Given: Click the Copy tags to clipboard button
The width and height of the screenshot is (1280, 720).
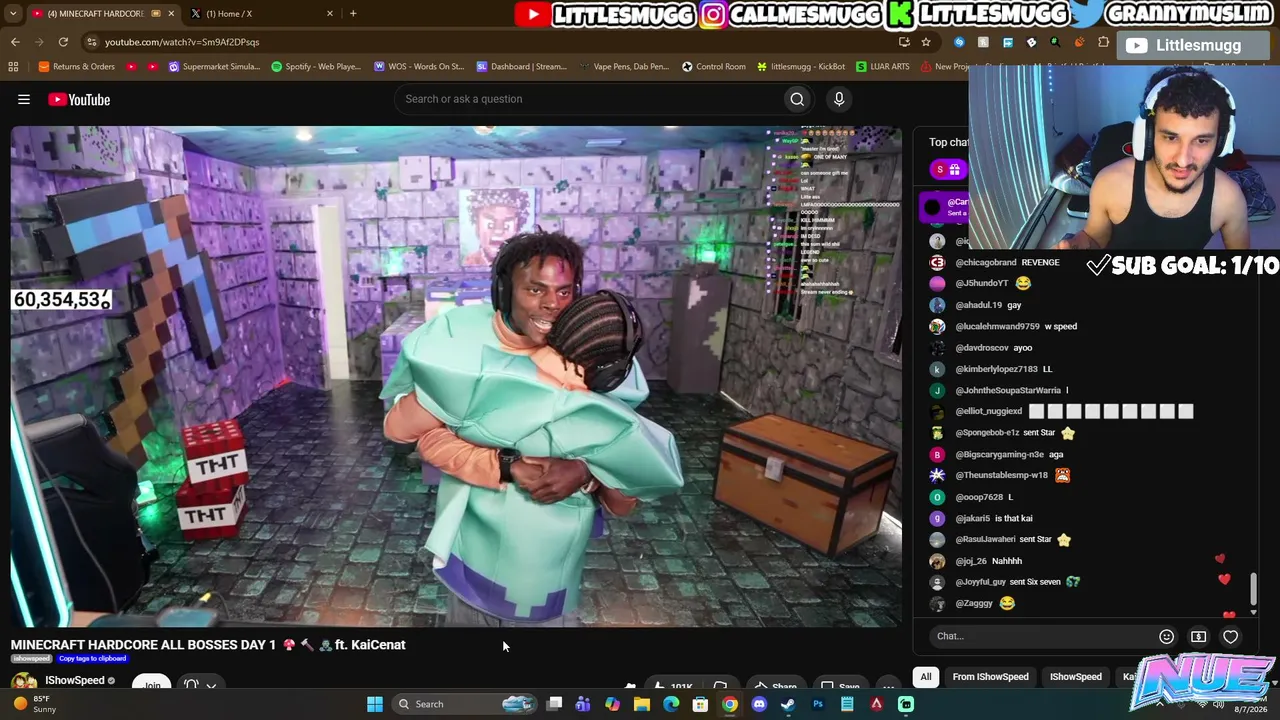Looking at the screenshot, I should [92, 659].
